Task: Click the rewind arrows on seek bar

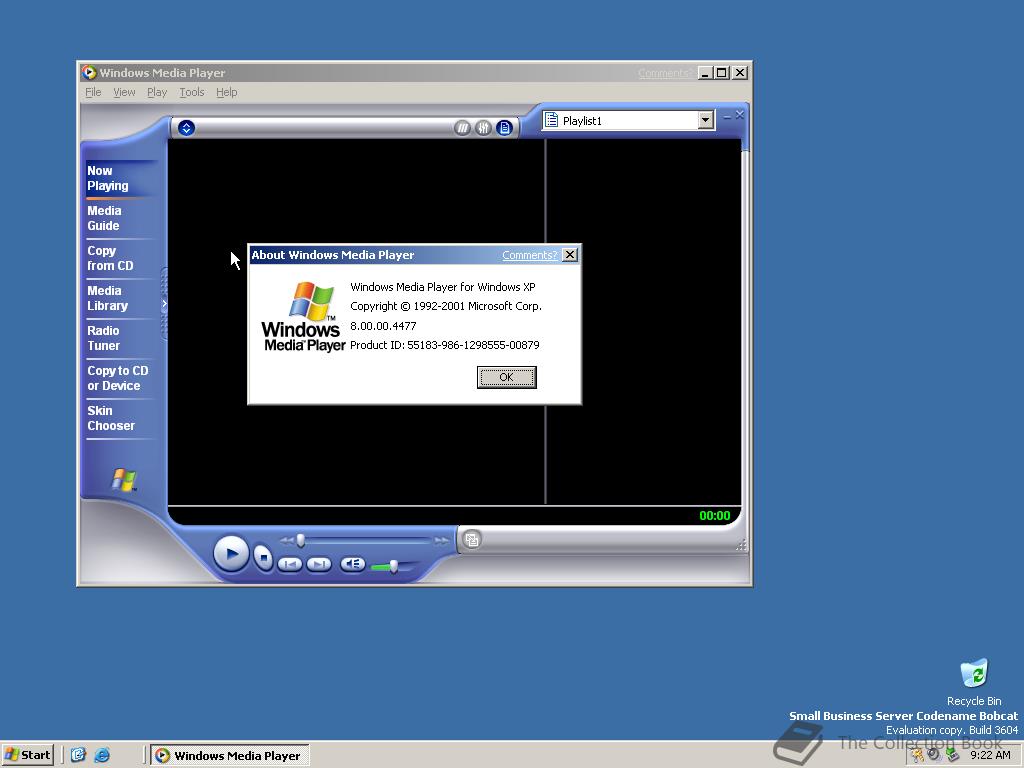Action: (x=287, y=541)
